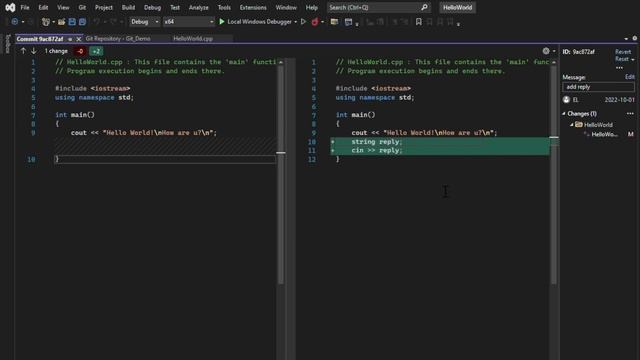Viewport: 640px width, 360px height.
Task: Collapse the Changes (1) section
Action: (564, 113)
